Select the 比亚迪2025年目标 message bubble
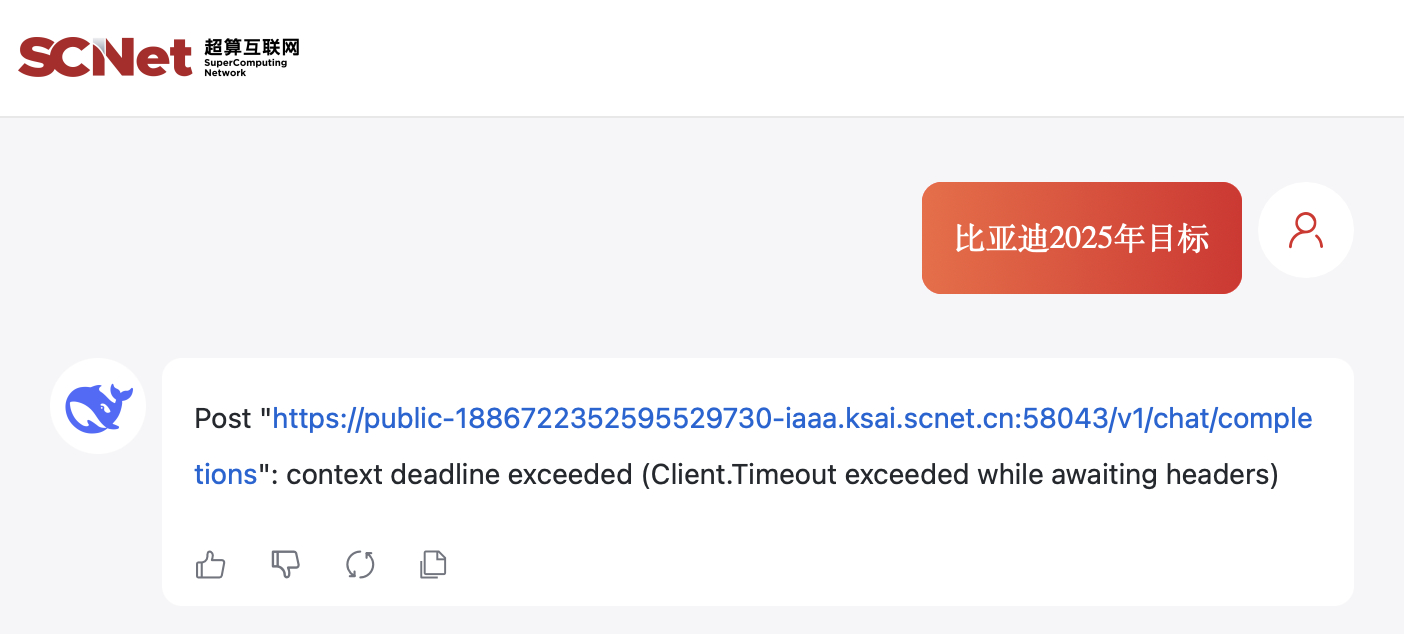 pyautogui.click(x=1081, y=238)
